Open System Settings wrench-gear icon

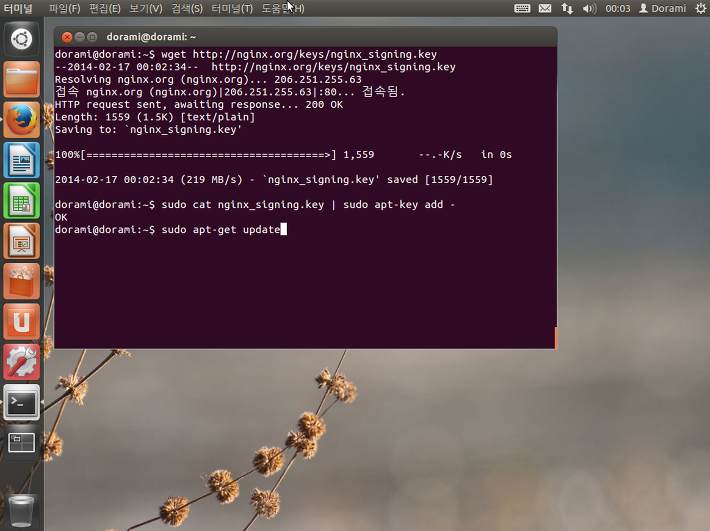tap(21, 362)
